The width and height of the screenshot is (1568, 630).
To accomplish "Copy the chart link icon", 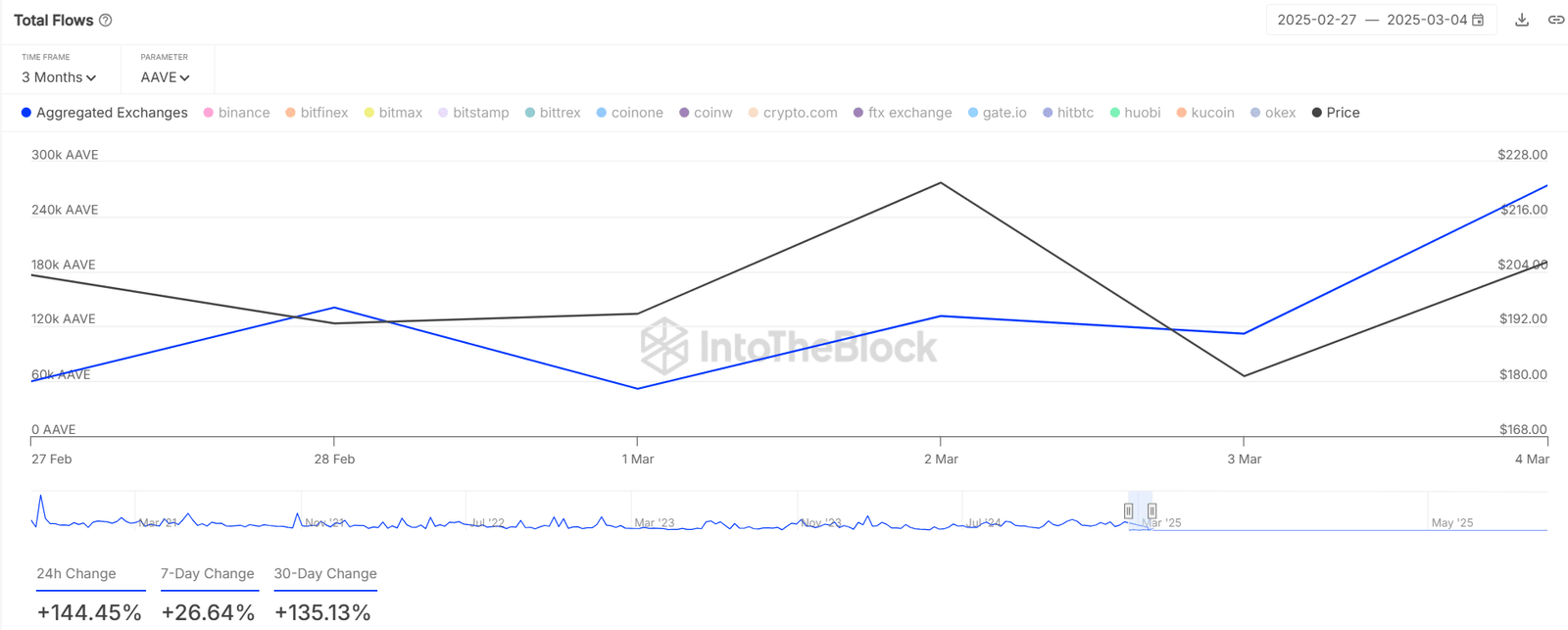I will click(1556, 20).
